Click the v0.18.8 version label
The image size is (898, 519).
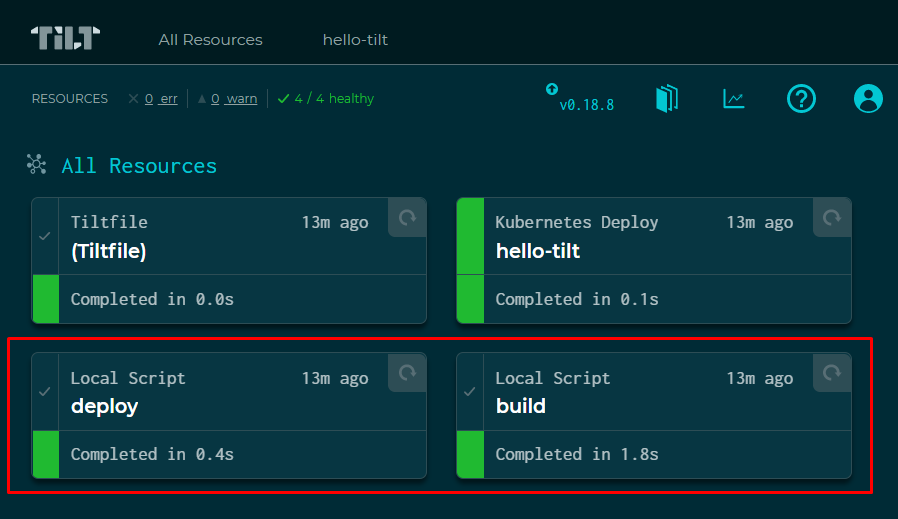click(x=586, y=105)
